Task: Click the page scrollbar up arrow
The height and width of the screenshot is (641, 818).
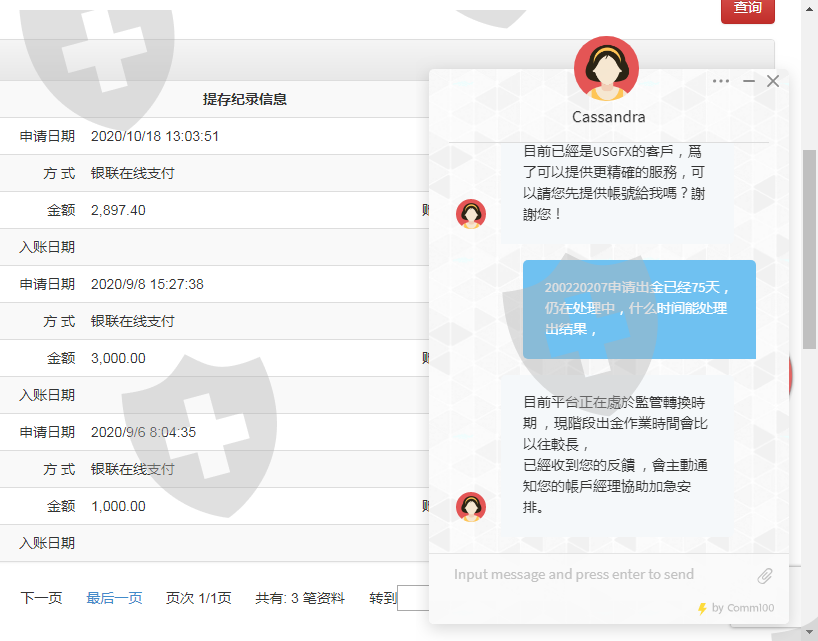Action: pos(810,8)
